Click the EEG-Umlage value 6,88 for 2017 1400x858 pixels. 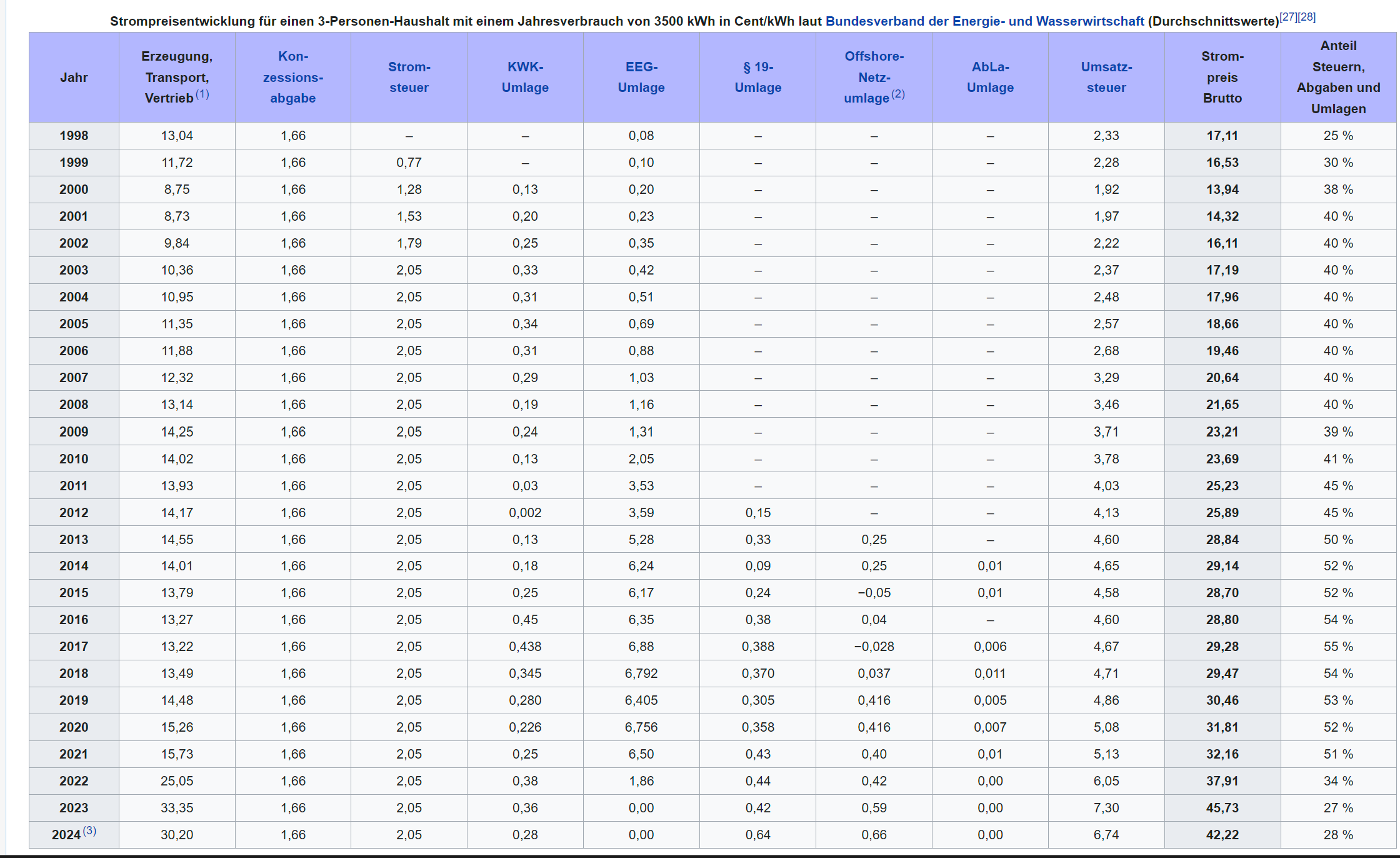point(641,647)
